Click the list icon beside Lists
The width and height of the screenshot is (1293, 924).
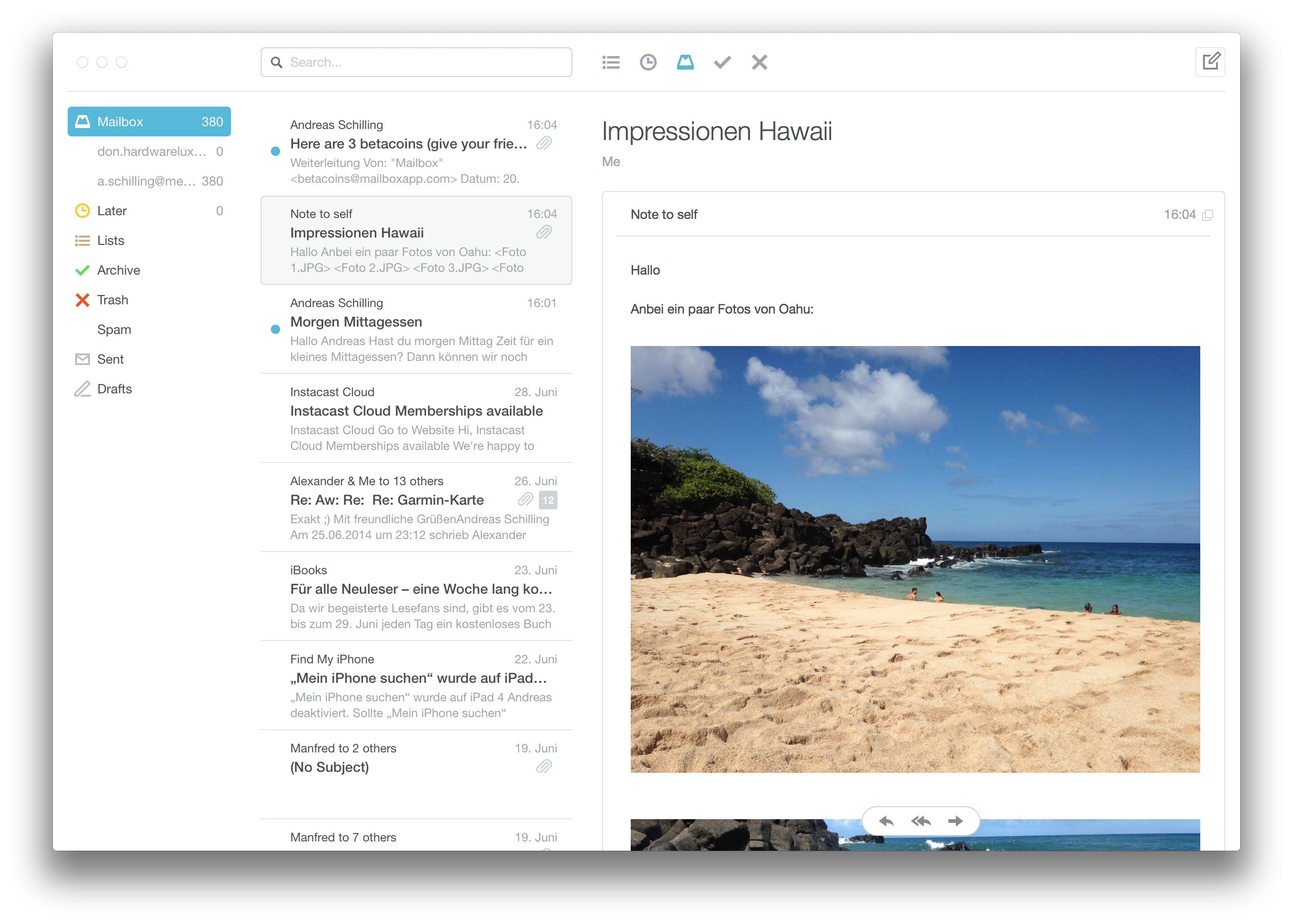pyautogui.click(x=83, y=240)
